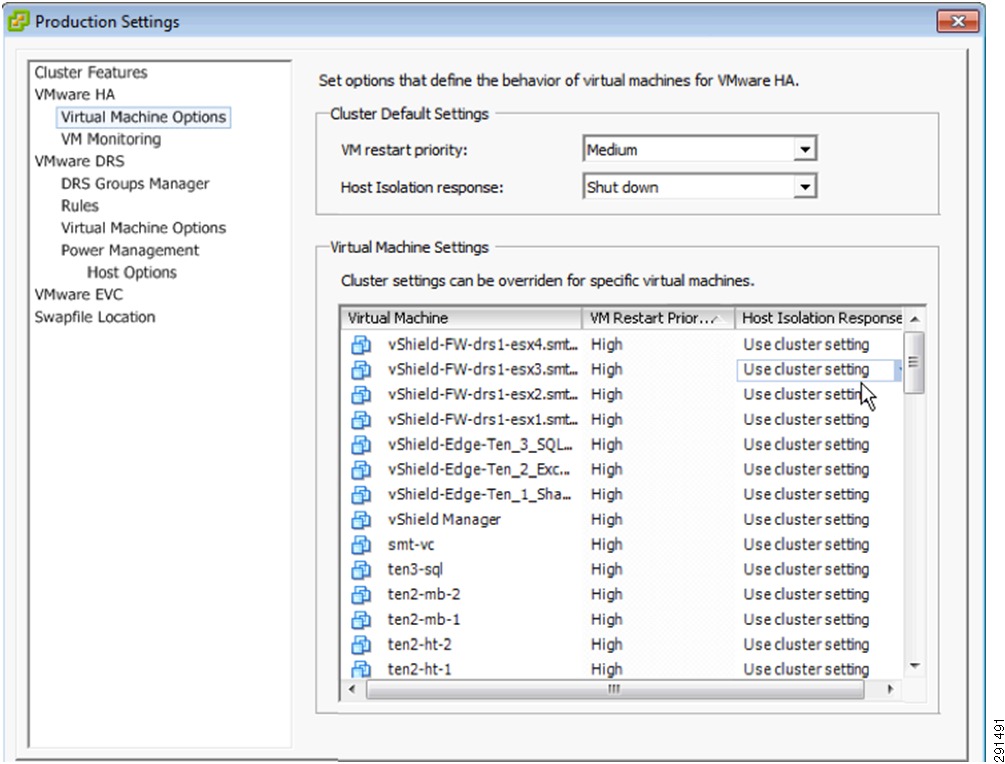Click the VM icon for vShield-FW-drs1-esx3

[x=361, y=370]
